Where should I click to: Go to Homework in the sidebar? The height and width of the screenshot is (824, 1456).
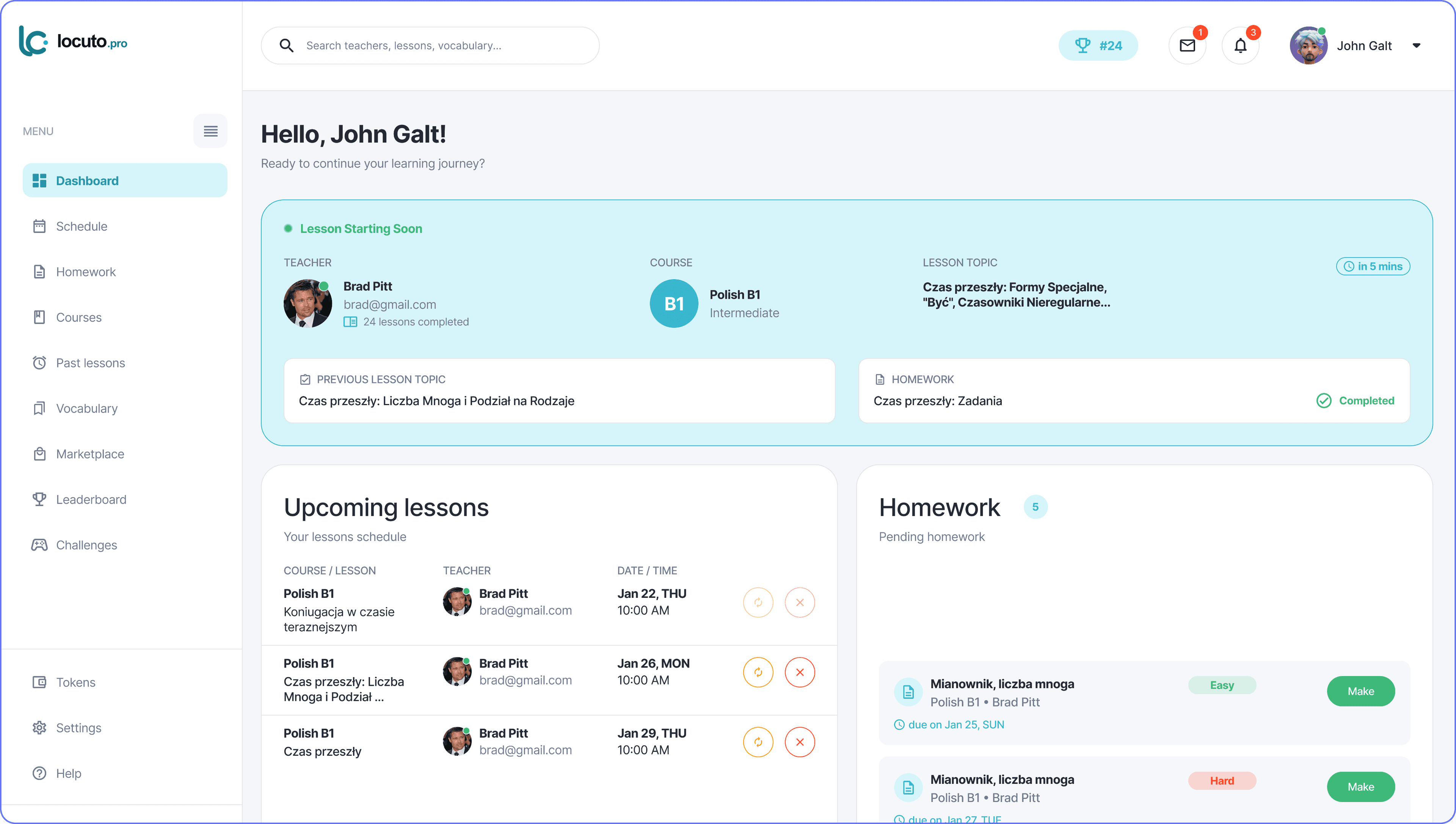[x=125, y=272]
